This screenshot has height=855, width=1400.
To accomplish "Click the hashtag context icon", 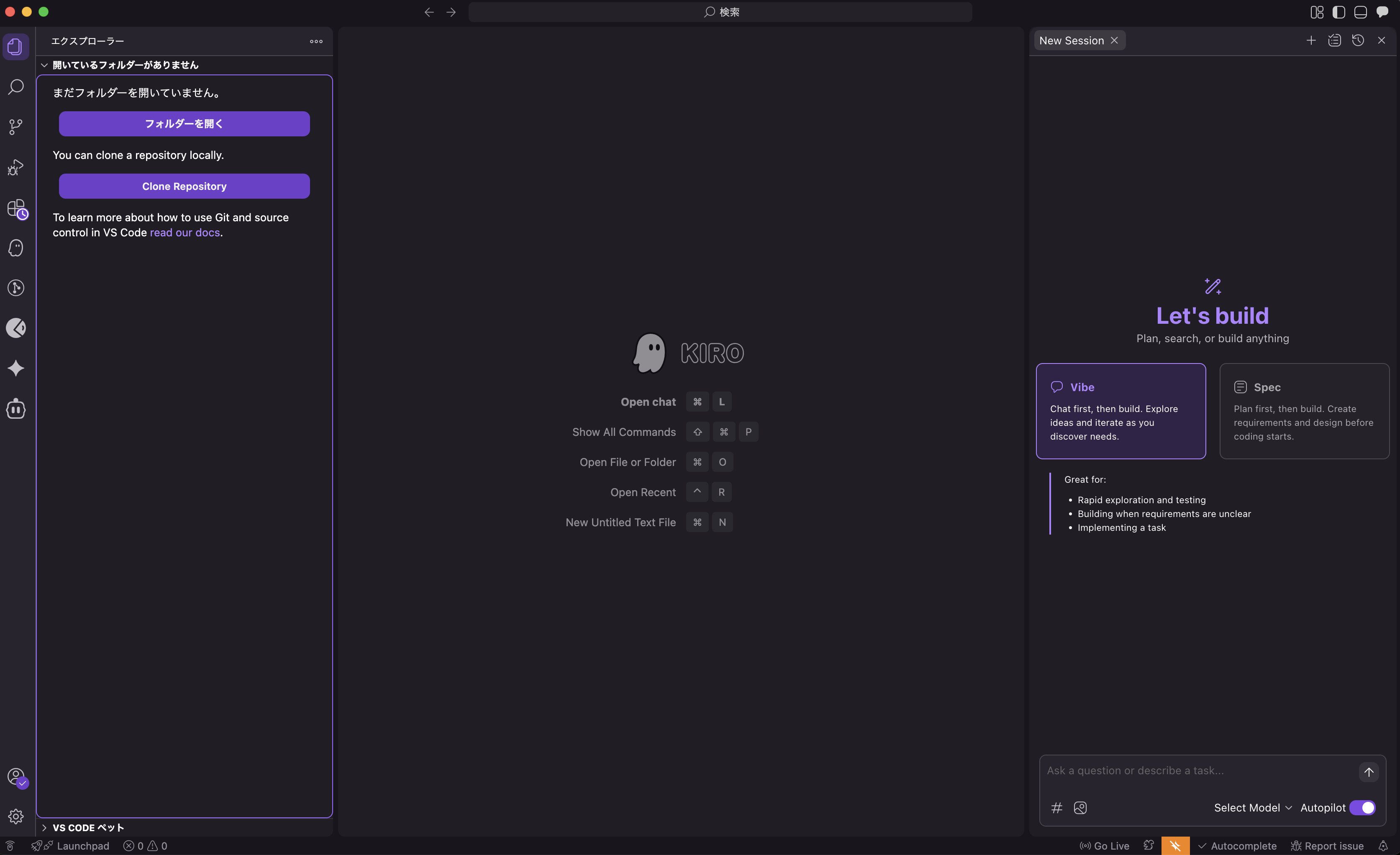I will point(1056,807).
